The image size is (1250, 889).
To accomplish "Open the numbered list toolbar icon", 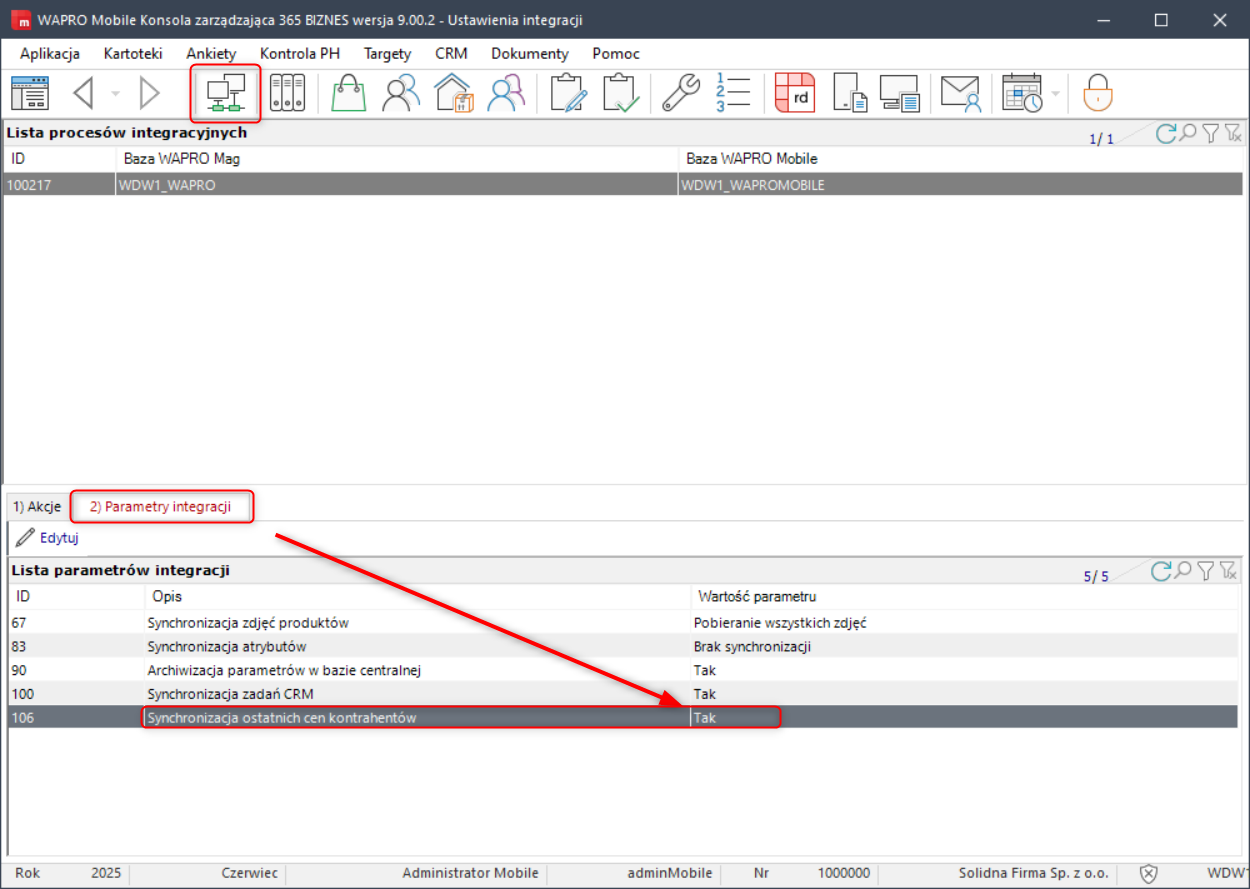I will tap(733, 93).
